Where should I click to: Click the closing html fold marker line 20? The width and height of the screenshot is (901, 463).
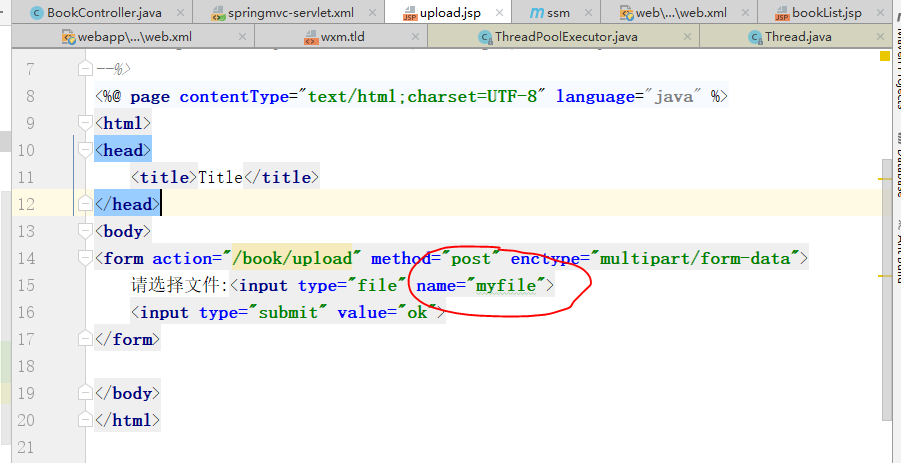coord(84,420)
